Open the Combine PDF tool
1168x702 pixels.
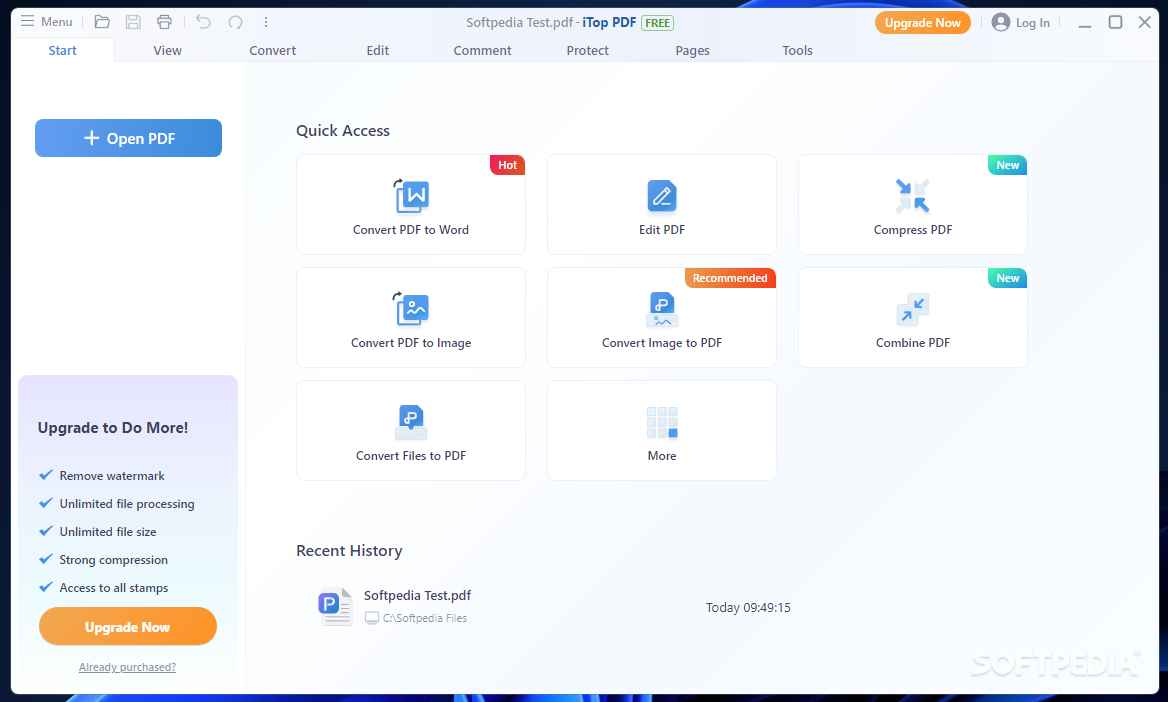pyautogui.click(x=912, y=318)
